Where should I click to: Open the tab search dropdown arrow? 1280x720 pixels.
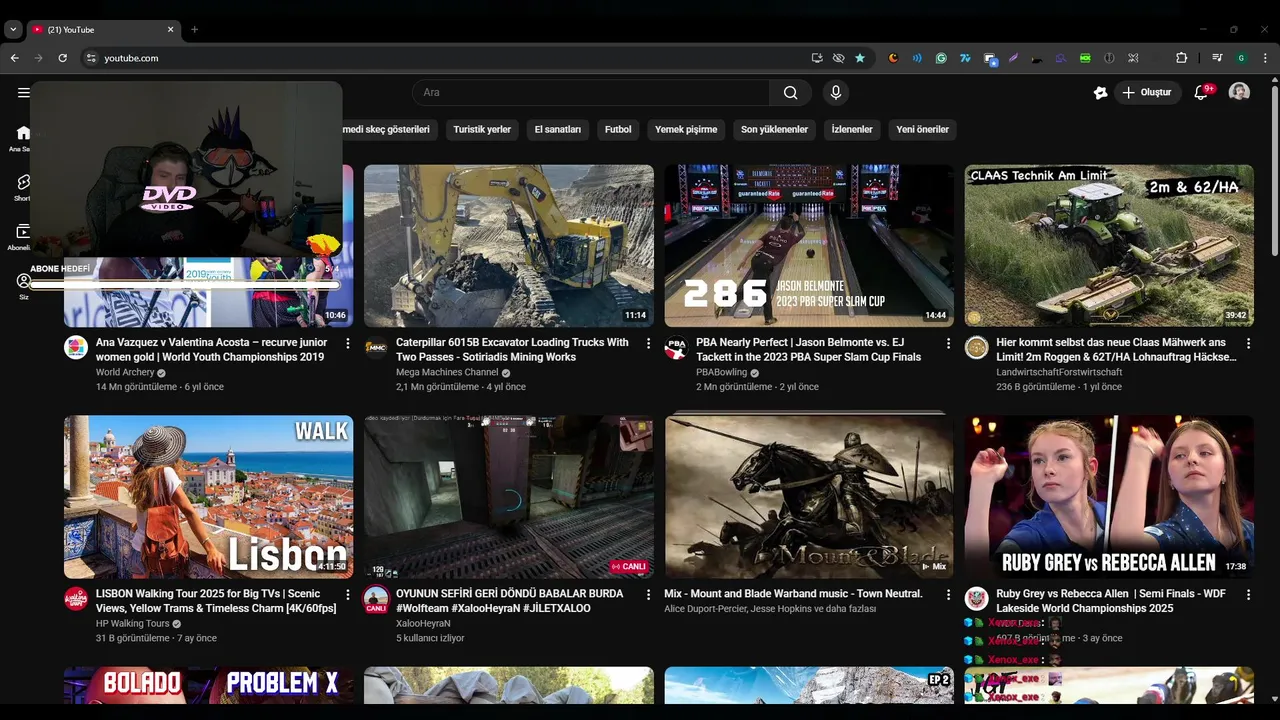pos(13,30)
